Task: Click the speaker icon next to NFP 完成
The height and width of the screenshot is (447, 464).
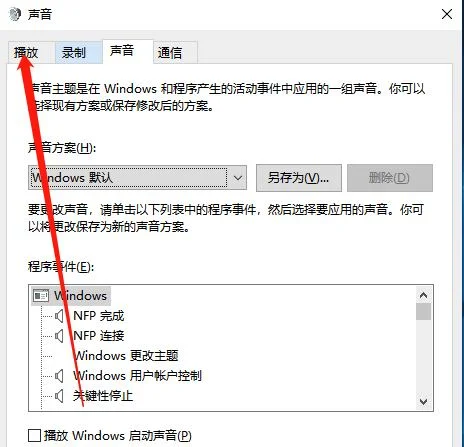Action: pos(59,316)
